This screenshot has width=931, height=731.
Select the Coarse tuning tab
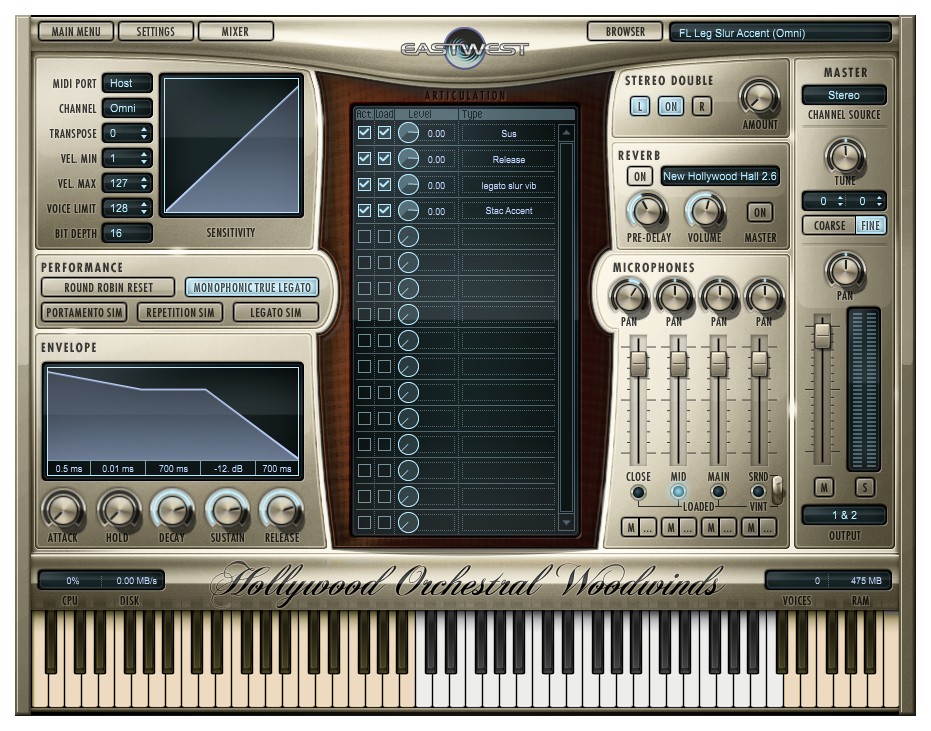[x=829, y=226]
